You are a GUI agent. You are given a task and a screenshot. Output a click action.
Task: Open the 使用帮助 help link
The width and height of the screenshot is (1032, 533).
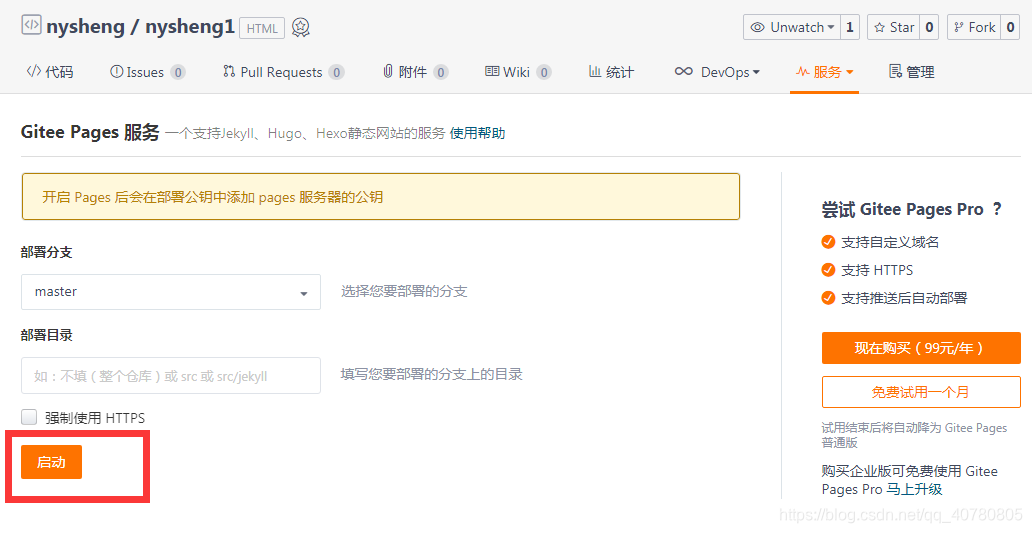tap(477, 134)
